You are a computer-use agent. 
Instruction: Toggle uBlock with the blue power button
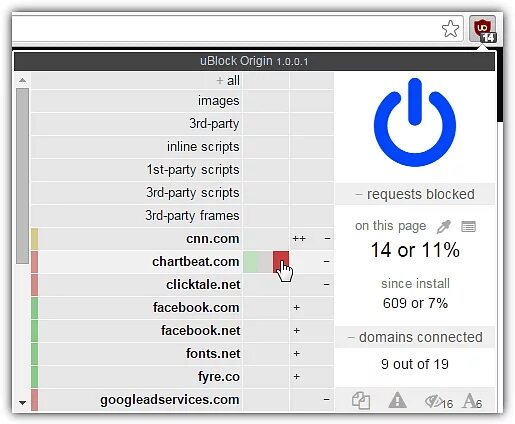pyautogui.click(x=415, y=122)
